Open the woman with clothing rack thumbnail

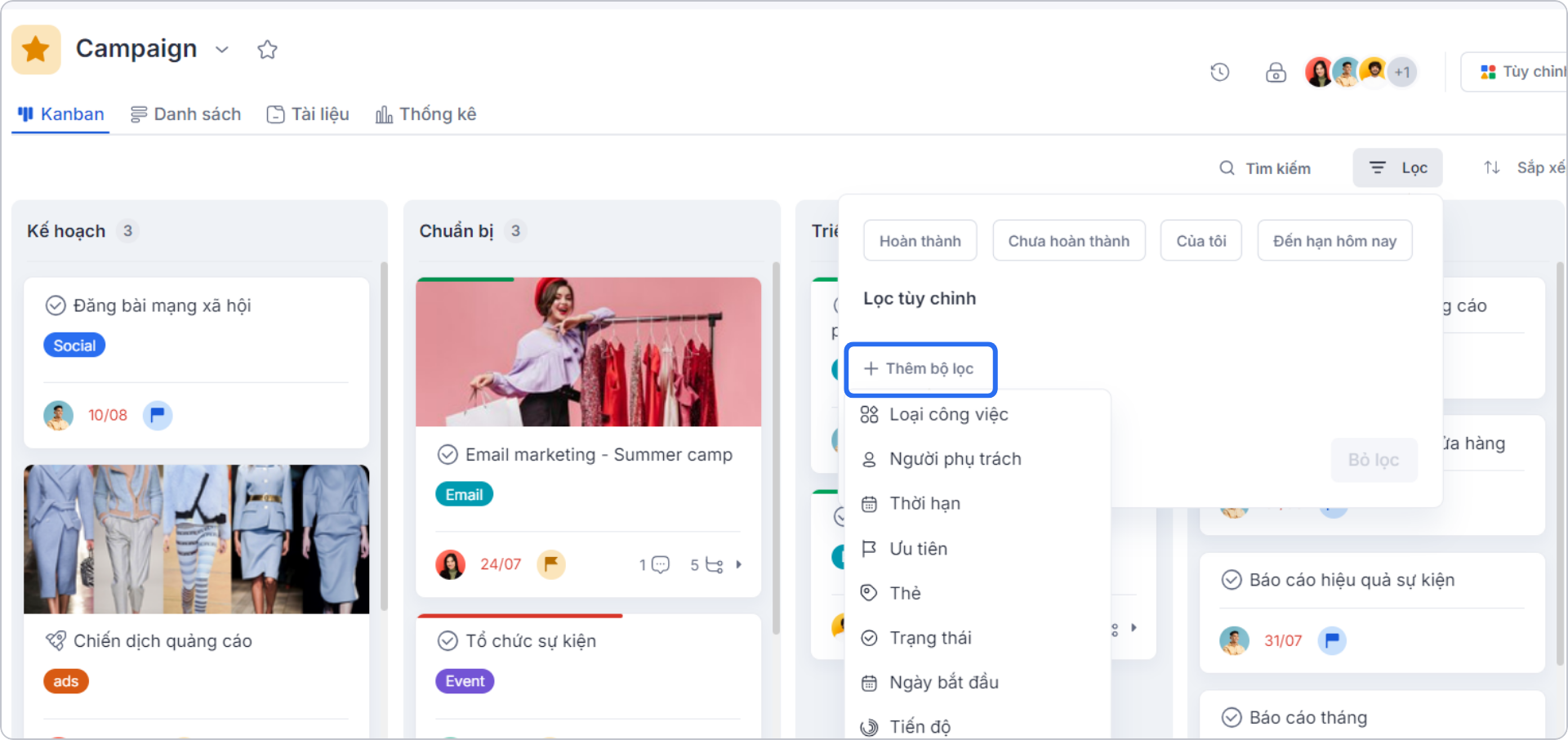click(588, 352)
